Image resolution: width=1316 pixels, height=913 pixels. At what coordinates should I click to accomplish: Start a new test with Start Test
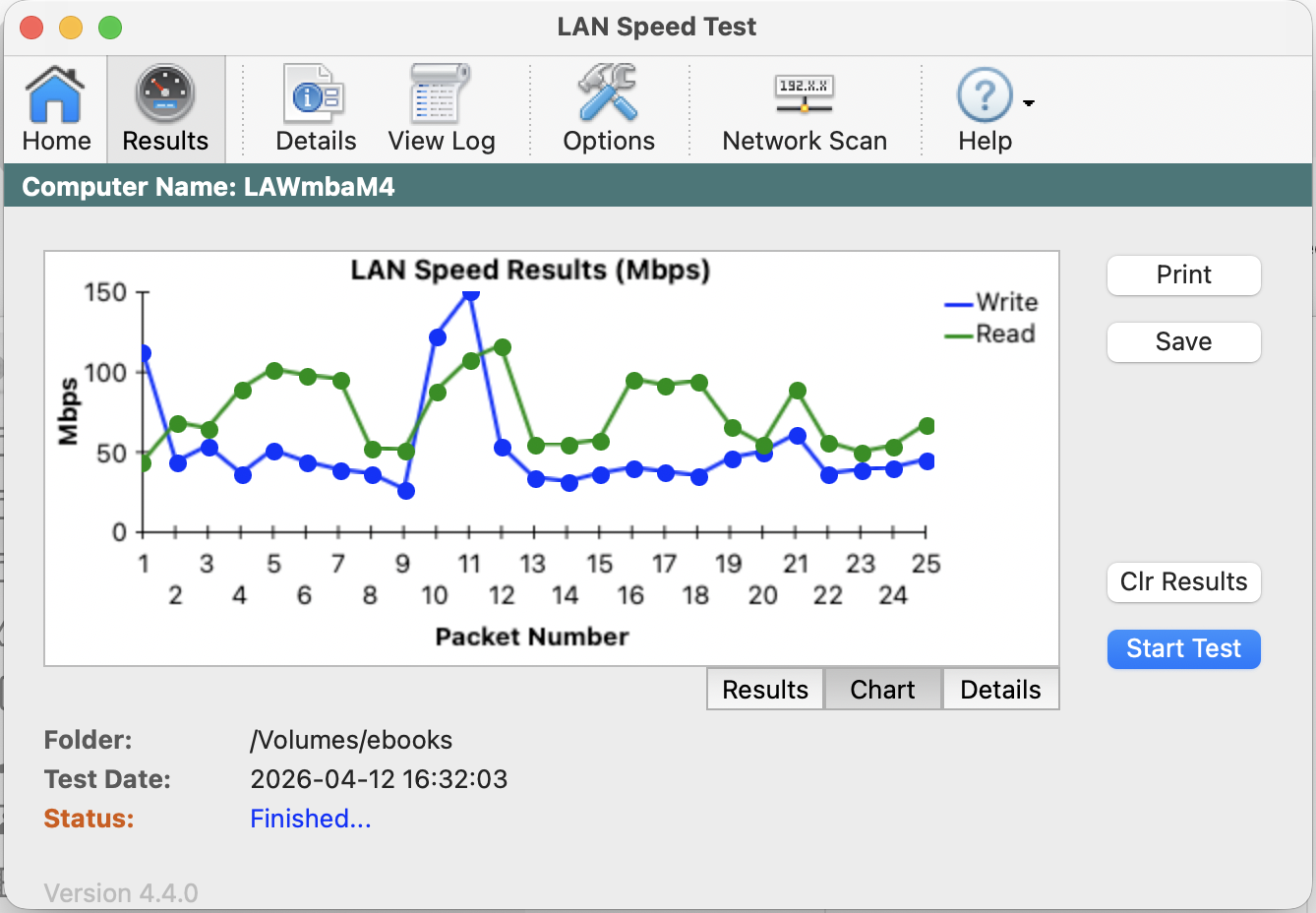click(1183, 649)
